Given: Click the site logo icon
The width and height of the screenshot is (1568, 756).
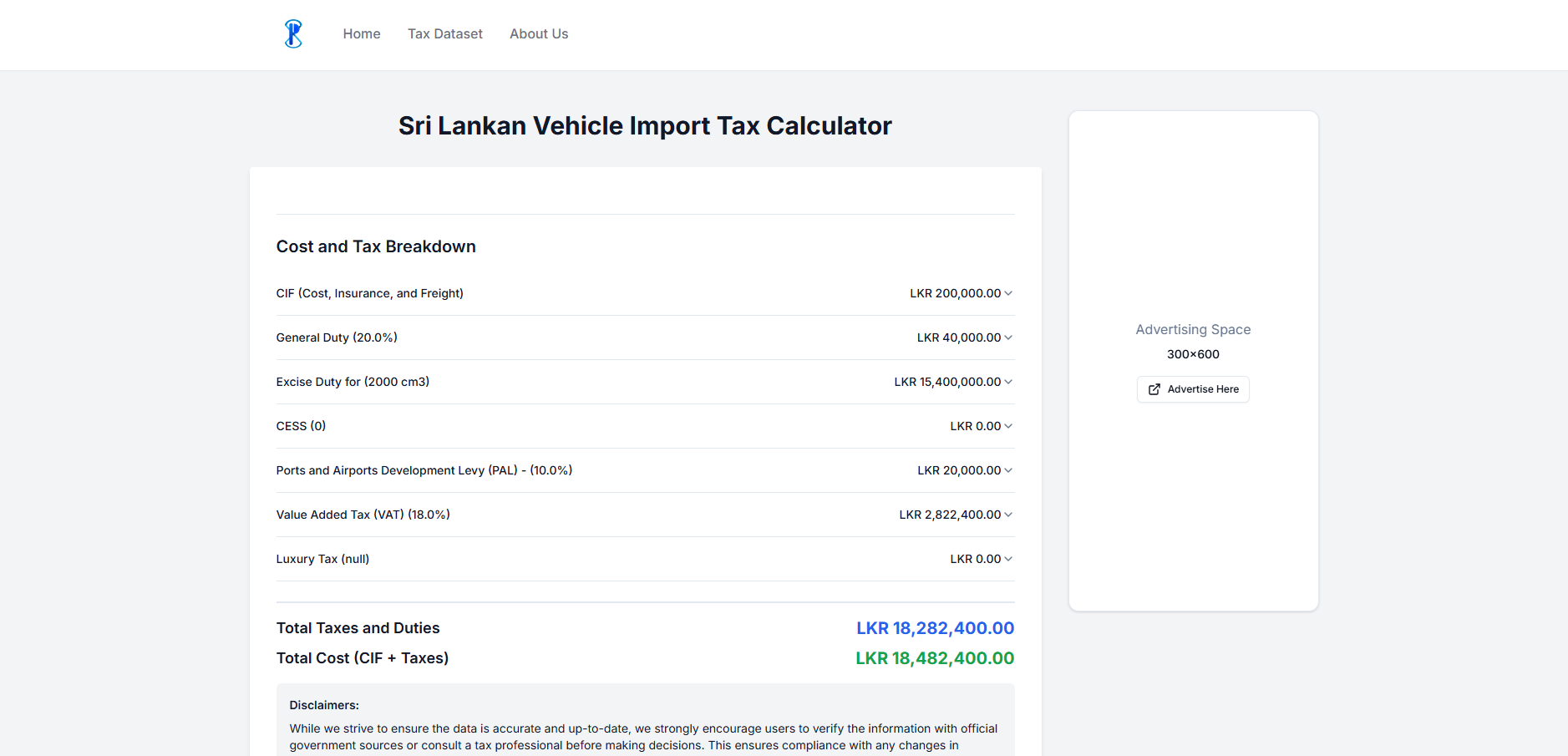Looking at the screenshot, I should tap(293, 33).
